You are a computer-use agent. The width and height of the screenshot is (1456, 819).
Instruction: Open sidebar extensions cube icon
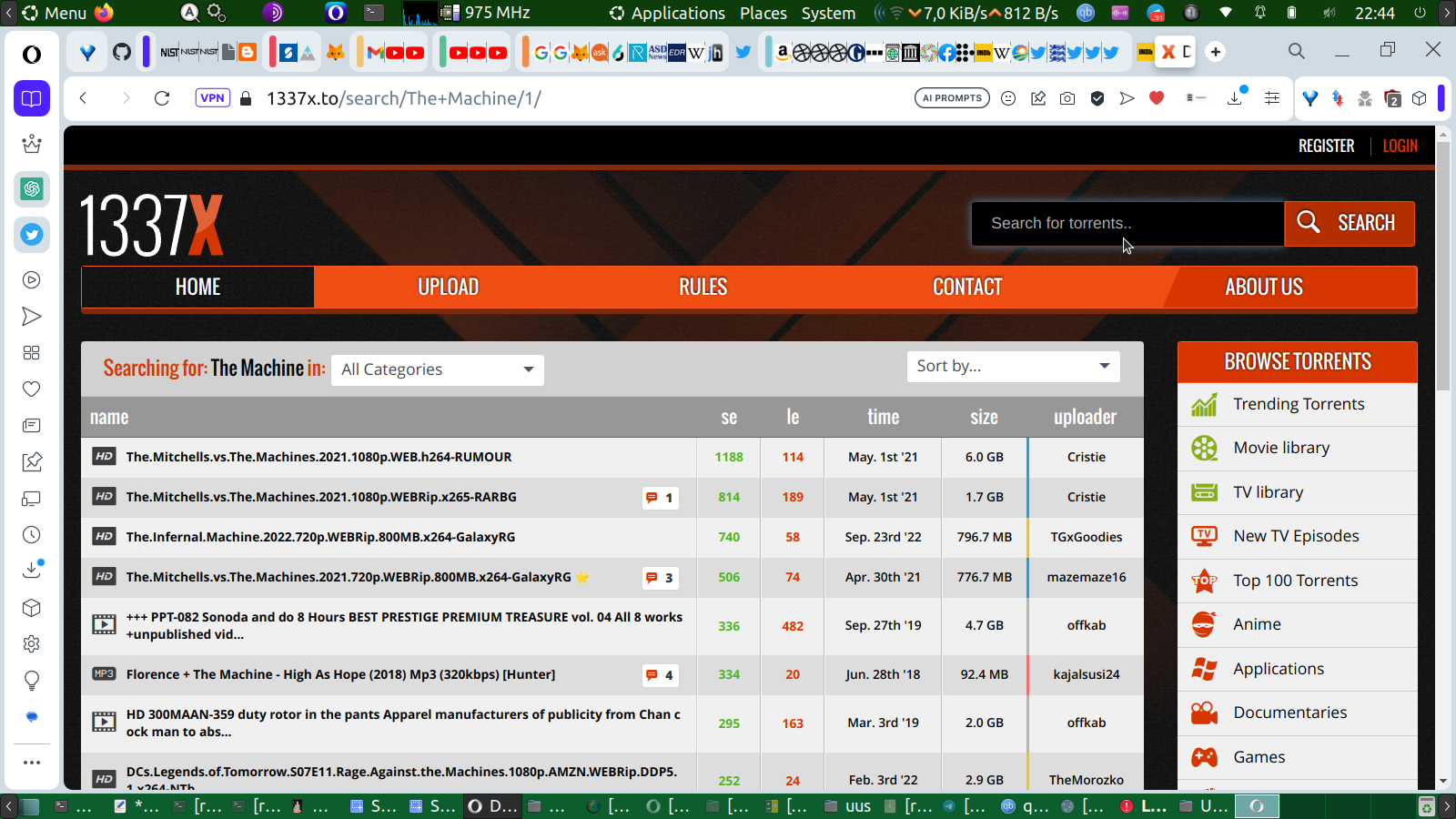pyautogui.click(x=32, y=608)
